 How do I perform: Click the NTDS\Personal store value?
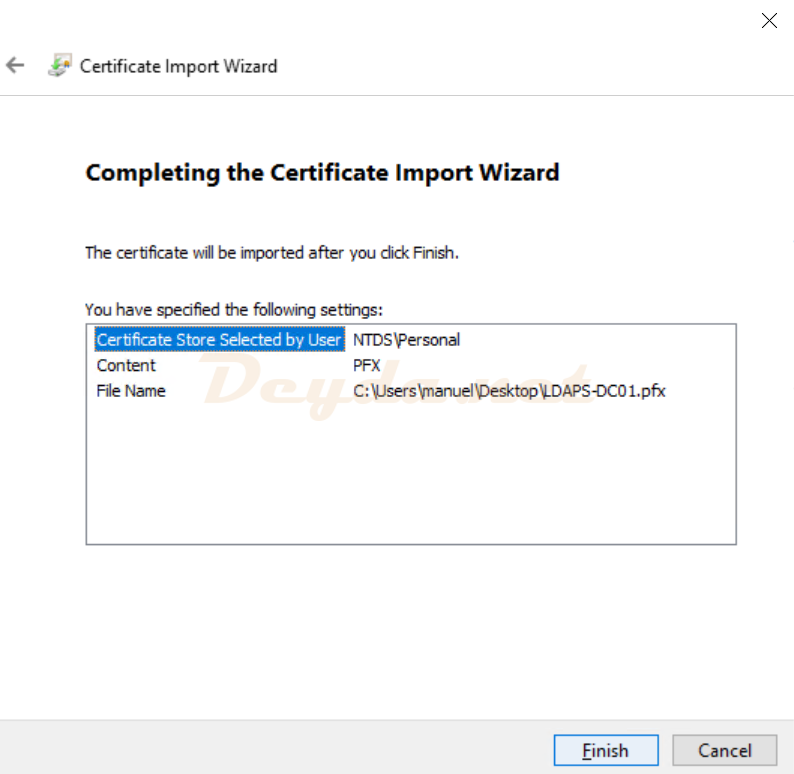point(406,340)
